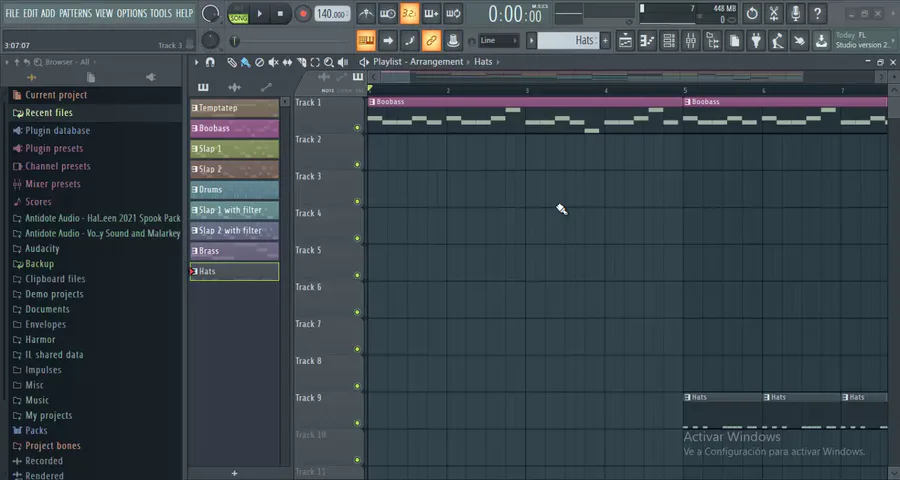The width and height of the screenshot is (900, 480).
Task: Click the Undo history circular arrow
Action: (x=752, y=13)
